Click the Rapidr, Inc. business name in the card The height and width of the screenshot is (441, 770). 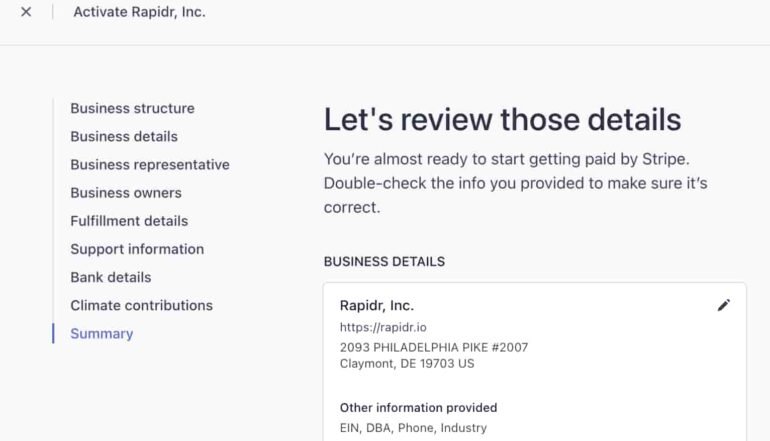(x=377, y=305)
